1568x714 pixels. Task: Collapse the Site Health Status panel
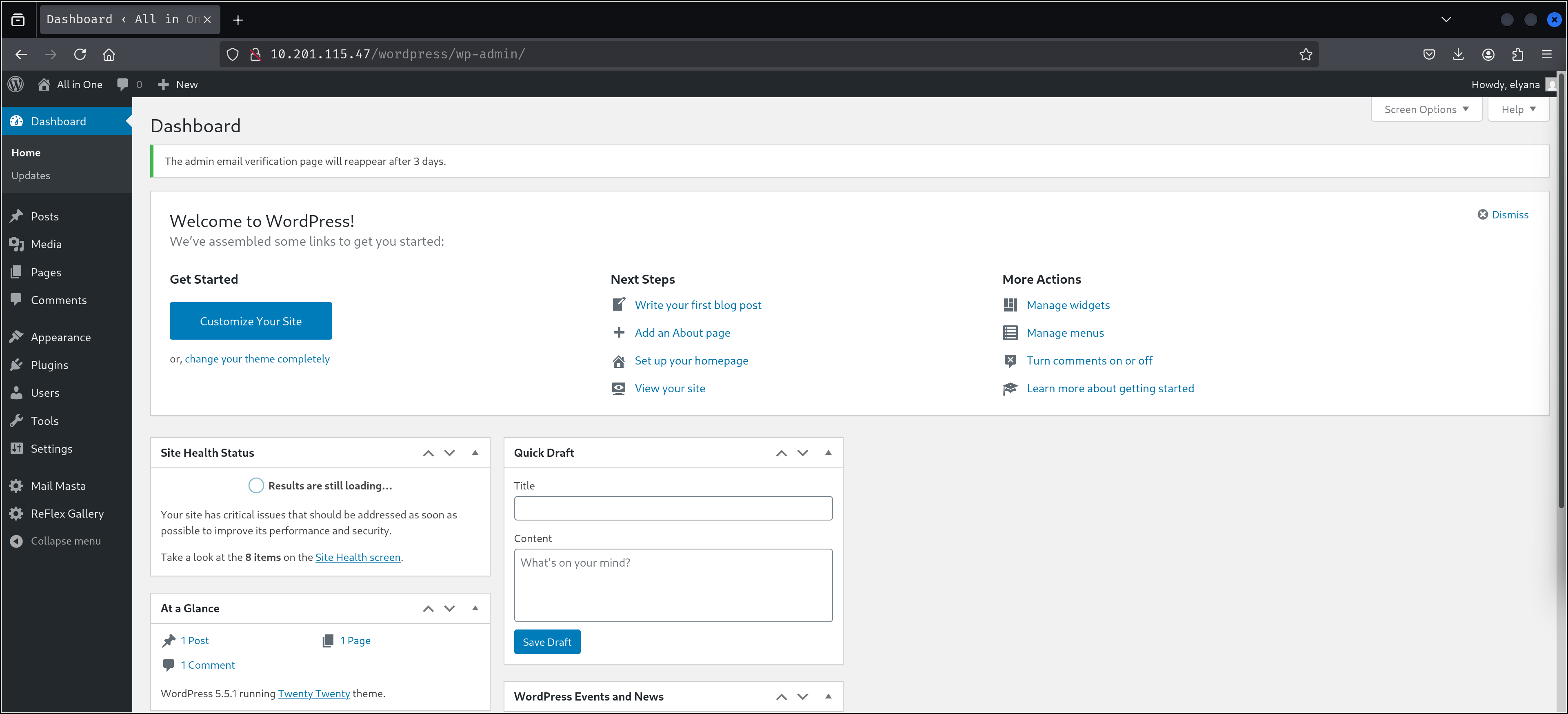(x=475, y=453)
